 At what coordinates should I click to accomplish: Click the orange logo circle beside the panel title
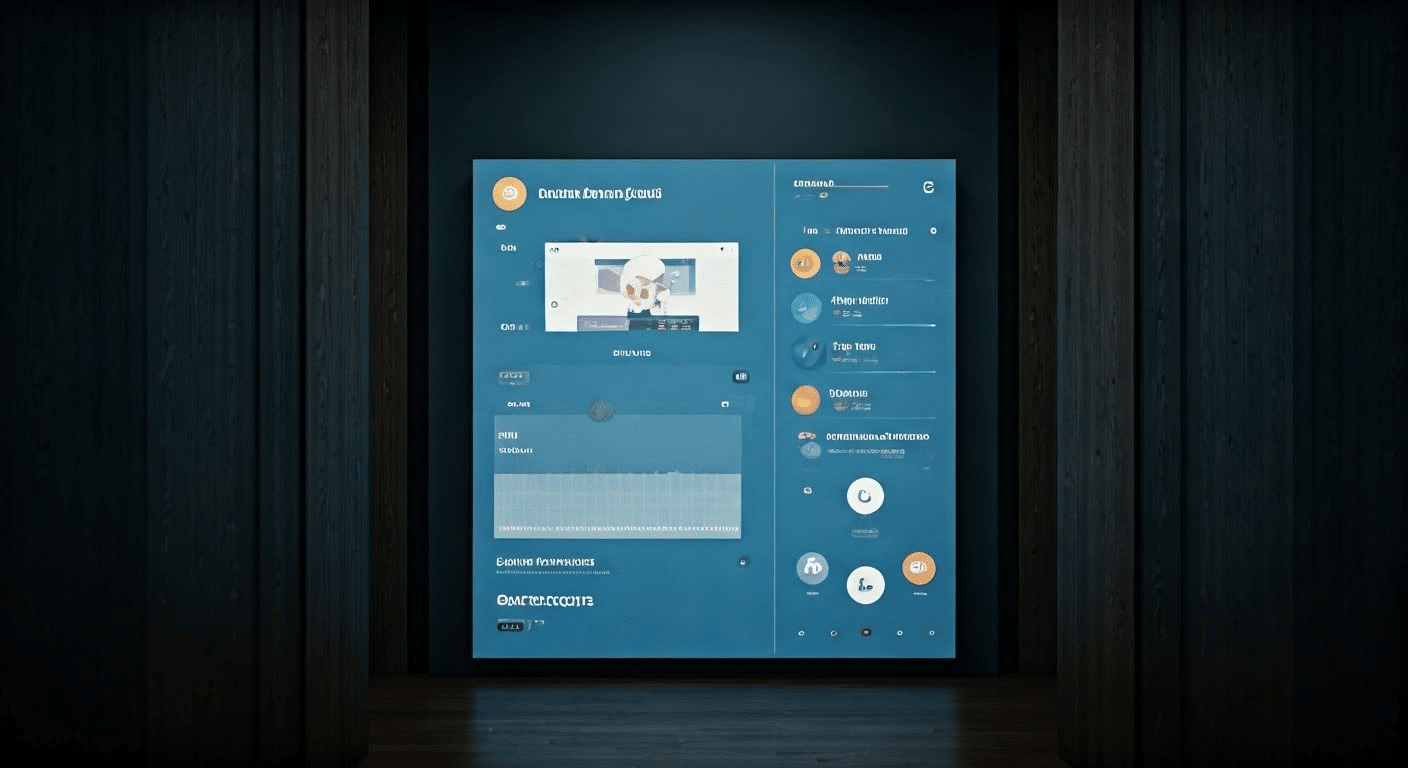point(509,194)
